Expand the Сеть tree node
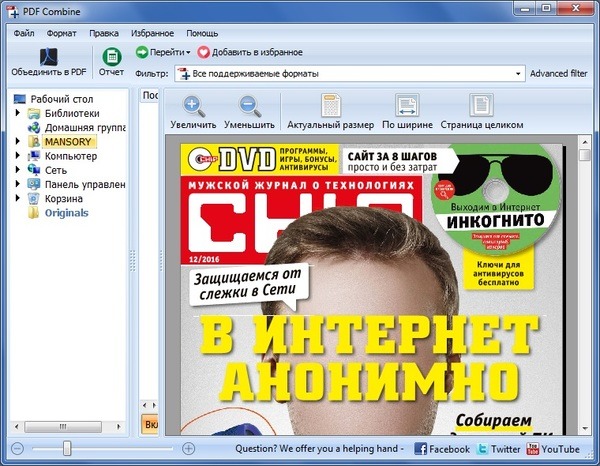600x466 pixels. [x=18, y=169]
